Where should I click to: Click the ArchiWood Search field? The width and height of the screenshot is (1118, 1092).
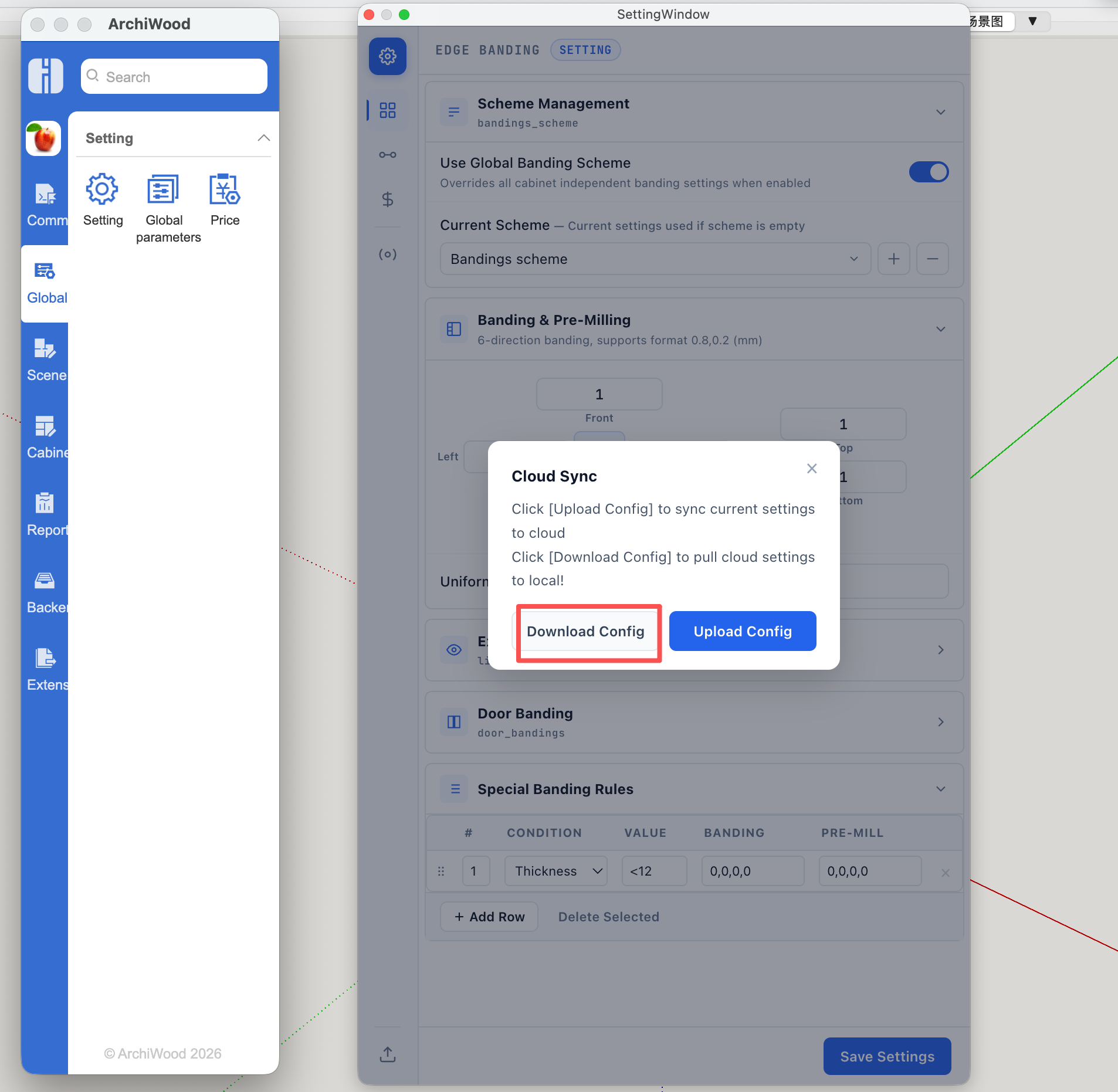(174, 76)
